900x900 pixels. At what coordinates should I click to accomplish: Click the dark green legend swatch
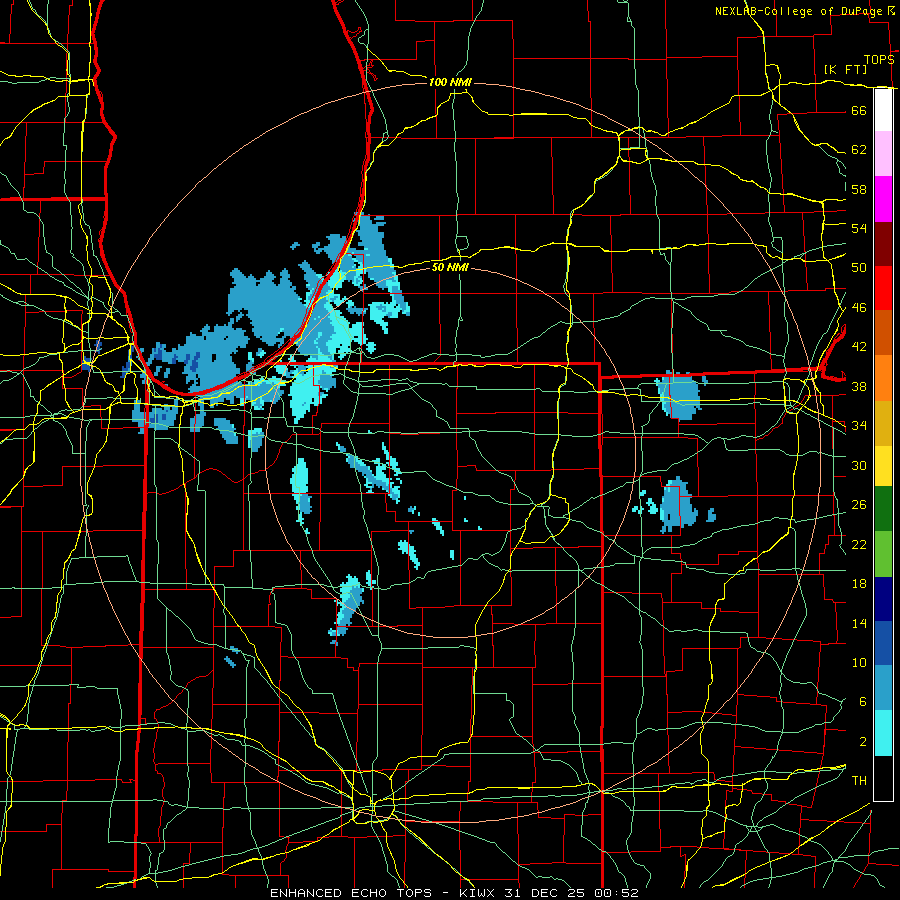coord(883,509)
